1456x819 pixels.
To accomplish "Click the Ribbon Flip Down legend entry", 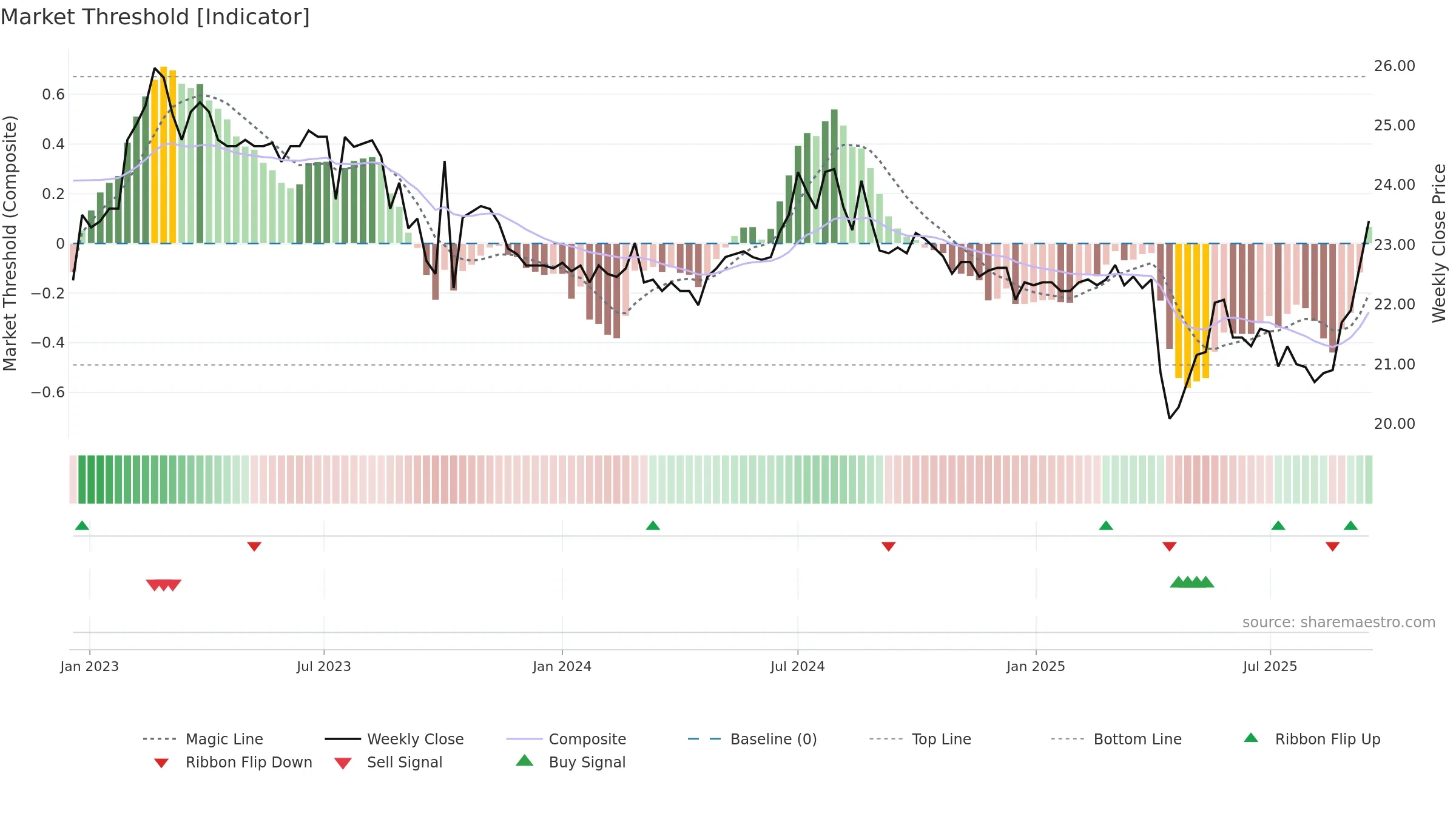I will (232, 762).
